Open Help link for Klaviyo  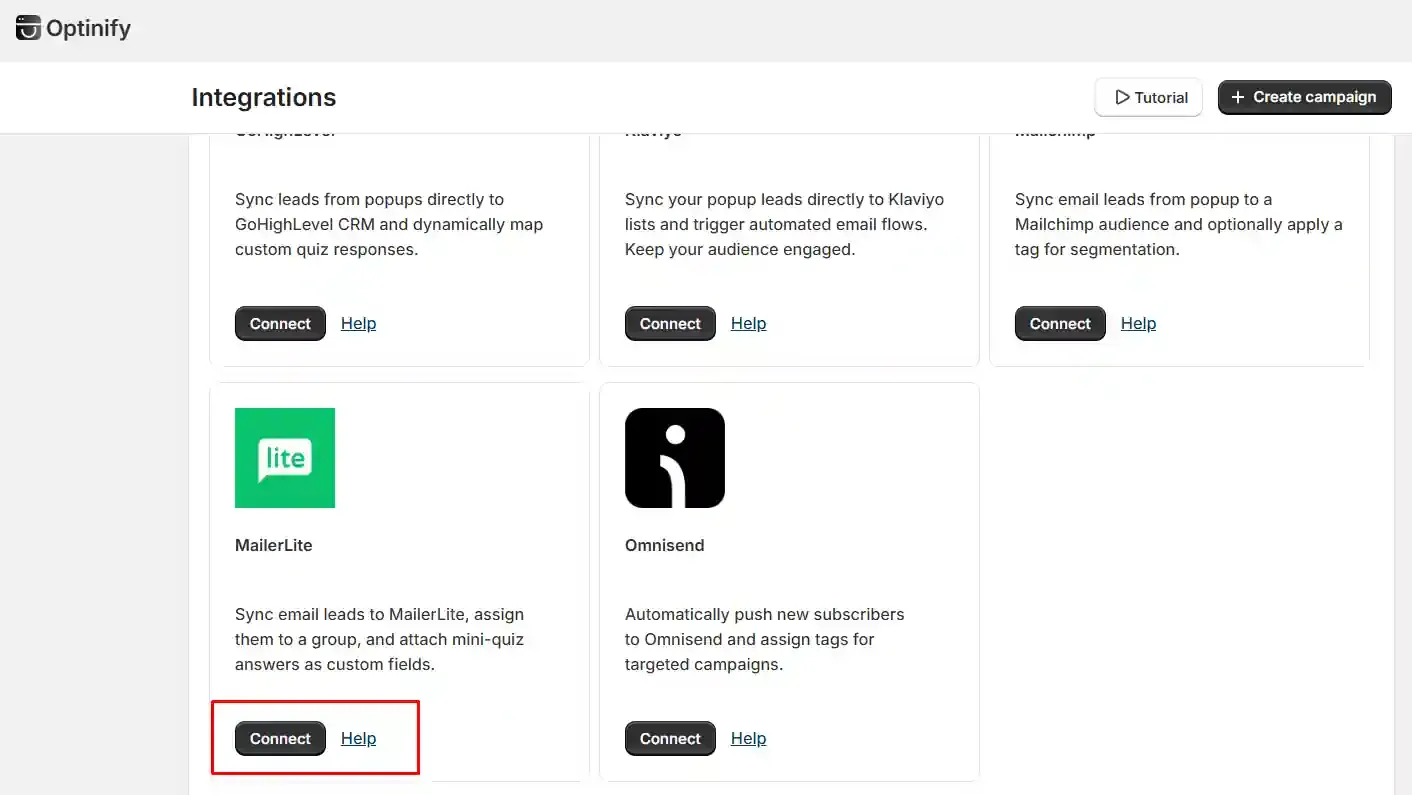tap(748, 323)
